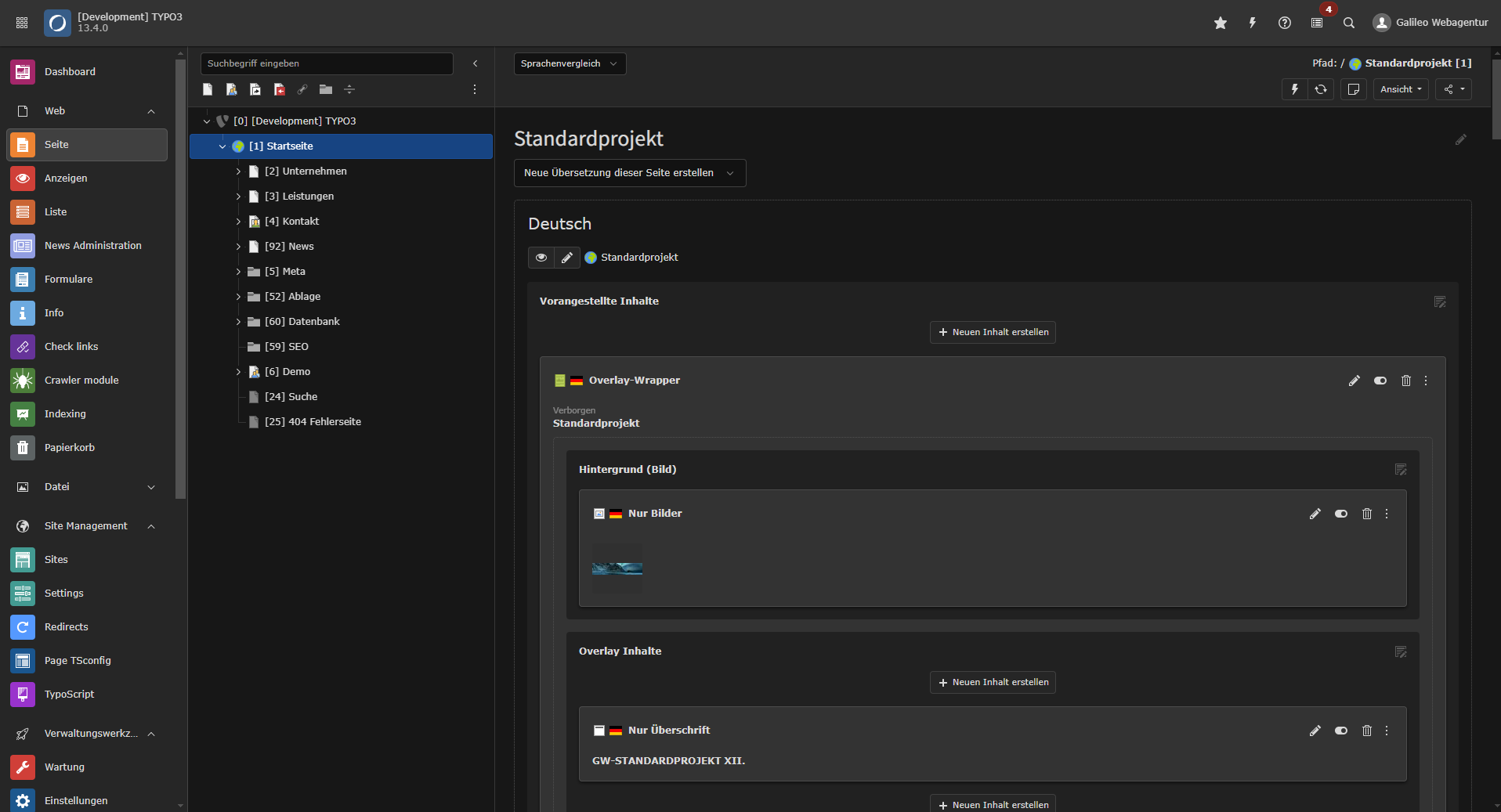Edit the Overlay-Wrapper with the pencil icon
The width and height of the screenshot is (1501, 812).
1354,381
